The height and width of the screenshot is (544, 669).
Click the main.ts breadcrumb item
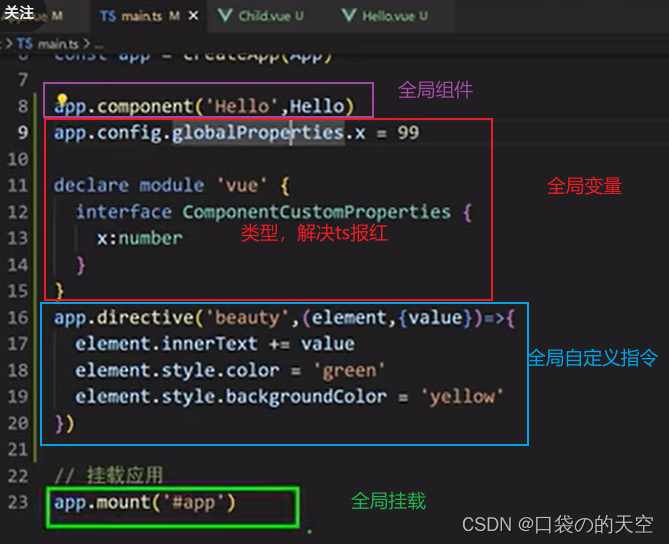(58, 44)
